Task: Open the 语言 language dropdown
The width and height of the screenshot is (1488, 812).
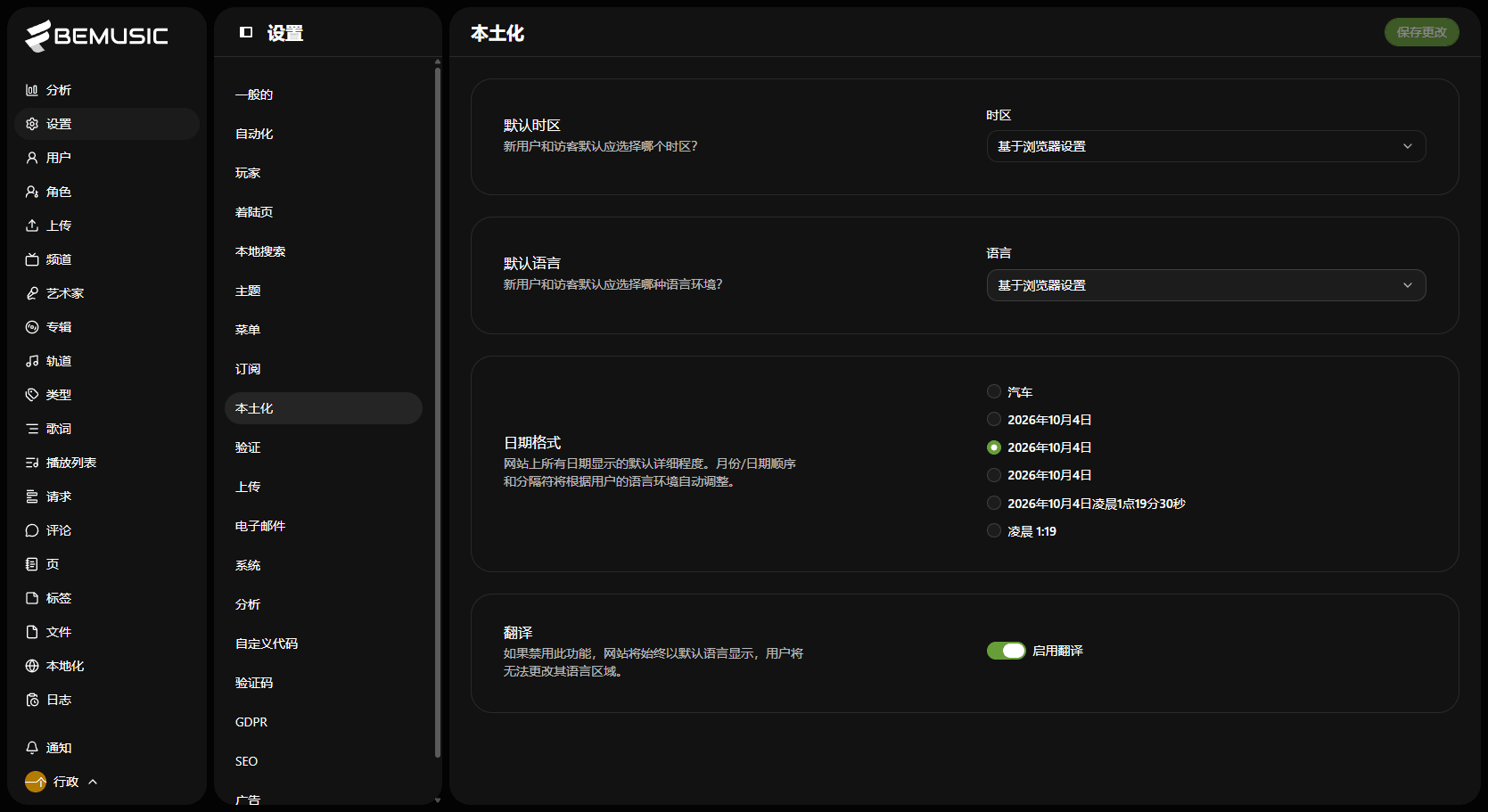Action: tap(1205, 285)
